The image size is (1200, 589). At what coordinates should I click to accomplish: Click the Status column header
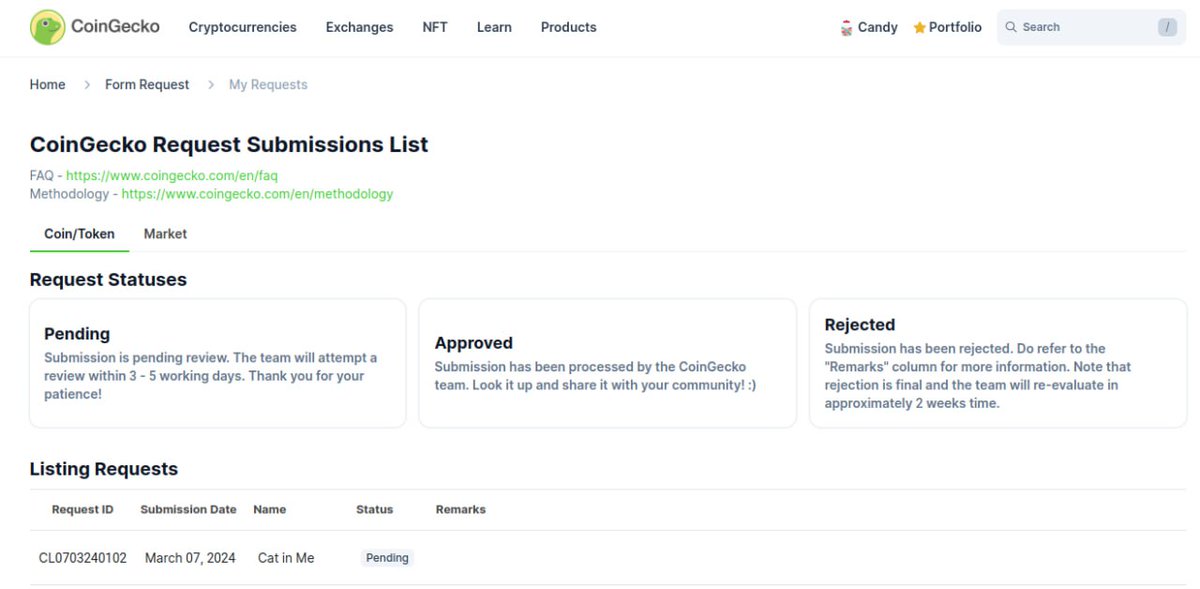pyautogui.click(x=375, y=510)
